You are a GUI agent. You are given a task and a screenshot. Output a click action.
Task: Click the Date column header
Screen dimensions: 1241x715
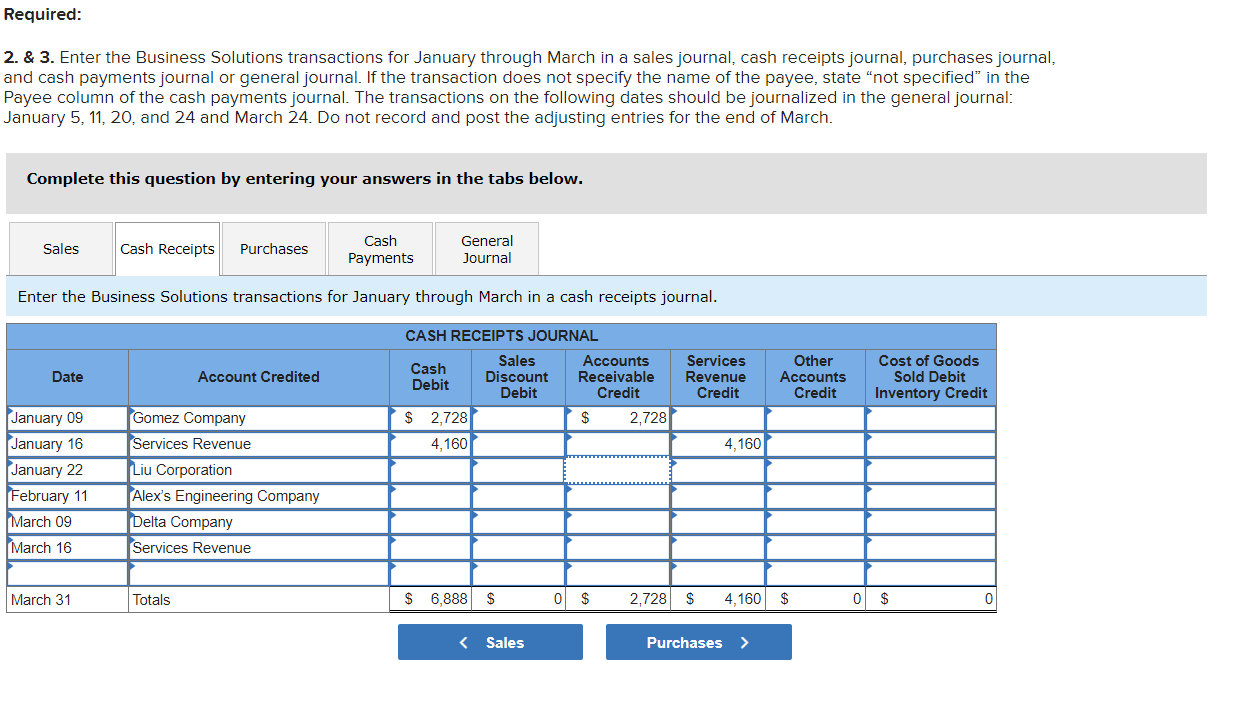(67, 377)
